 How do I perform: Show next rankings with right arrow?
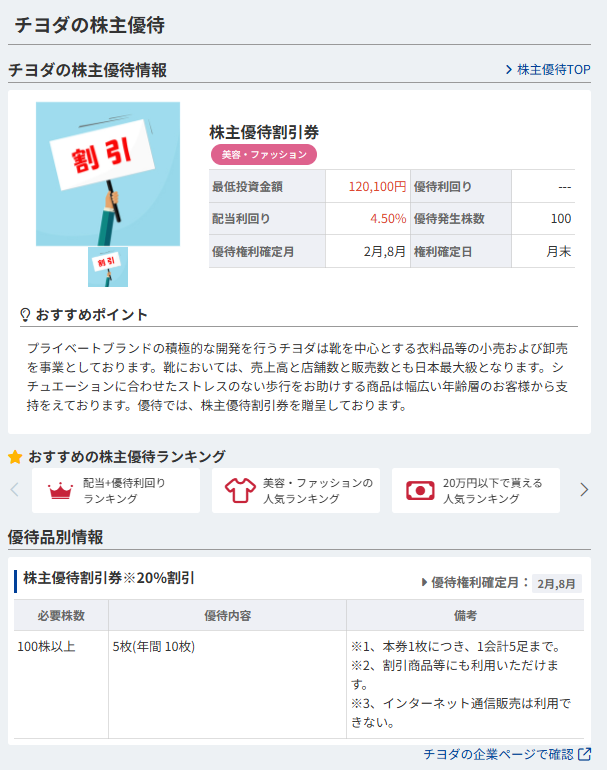click(584, 490)
